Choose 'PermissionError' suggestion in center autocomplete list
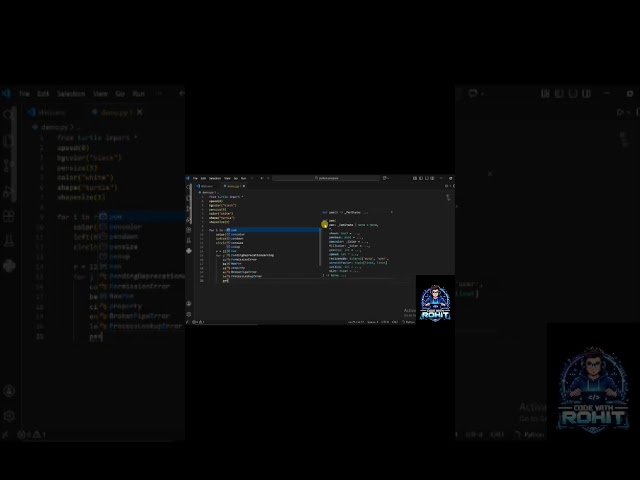 pyautogui.click(x=273, y=260)
